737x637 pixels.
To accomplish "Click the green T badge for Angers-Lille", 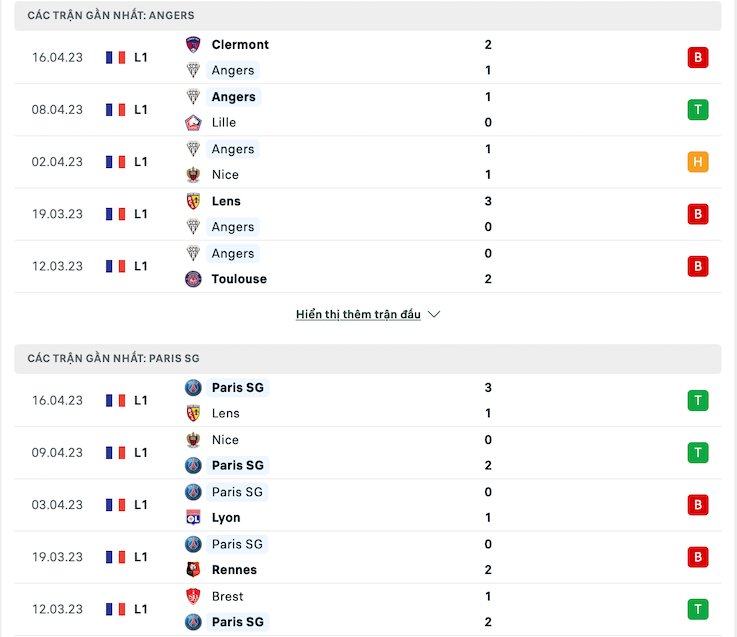I will pos(698,110).
